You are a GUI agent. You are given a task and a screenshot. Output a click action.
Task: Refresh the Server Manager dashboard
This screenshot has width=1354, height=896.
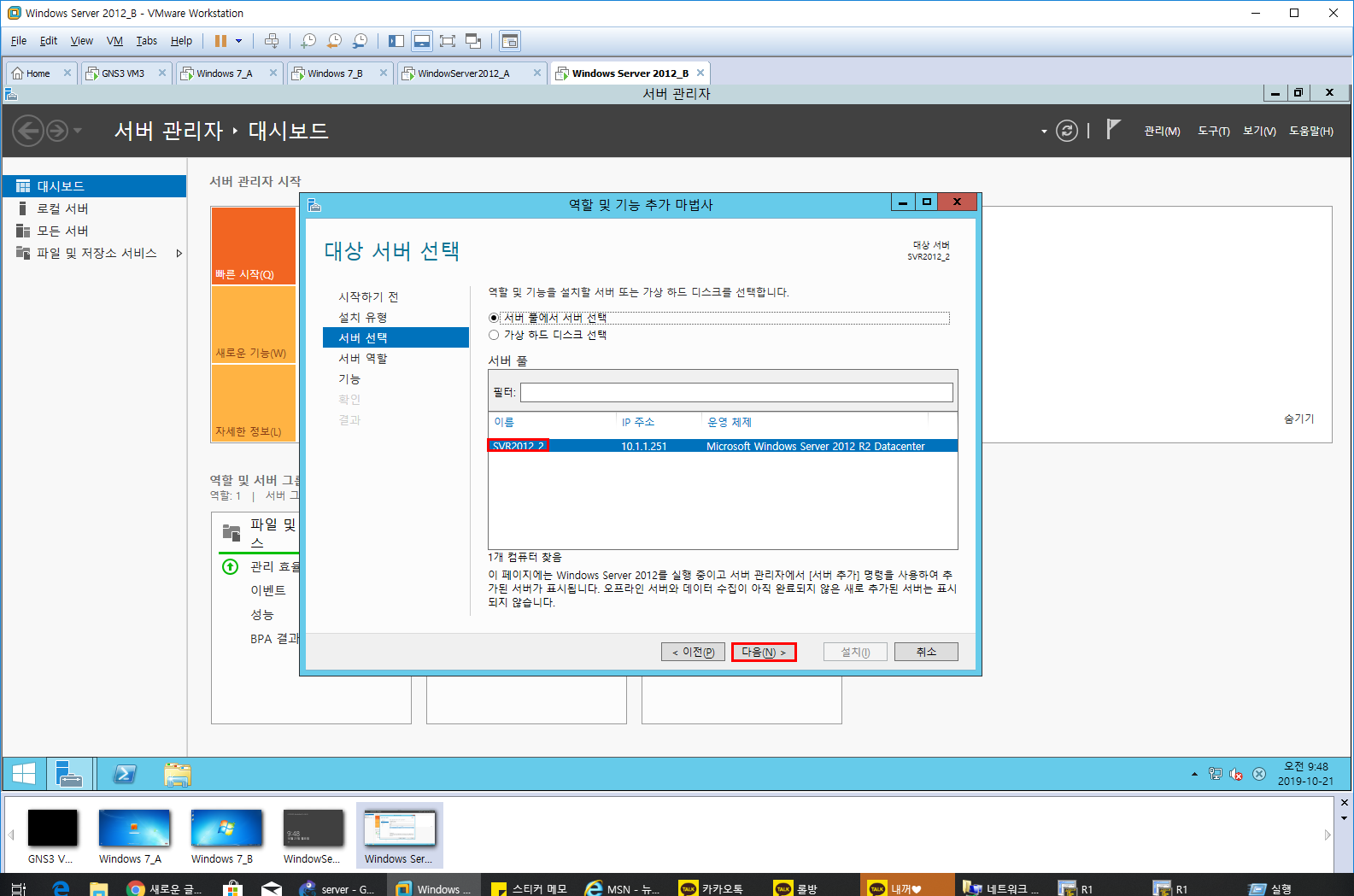point(1067,131)
